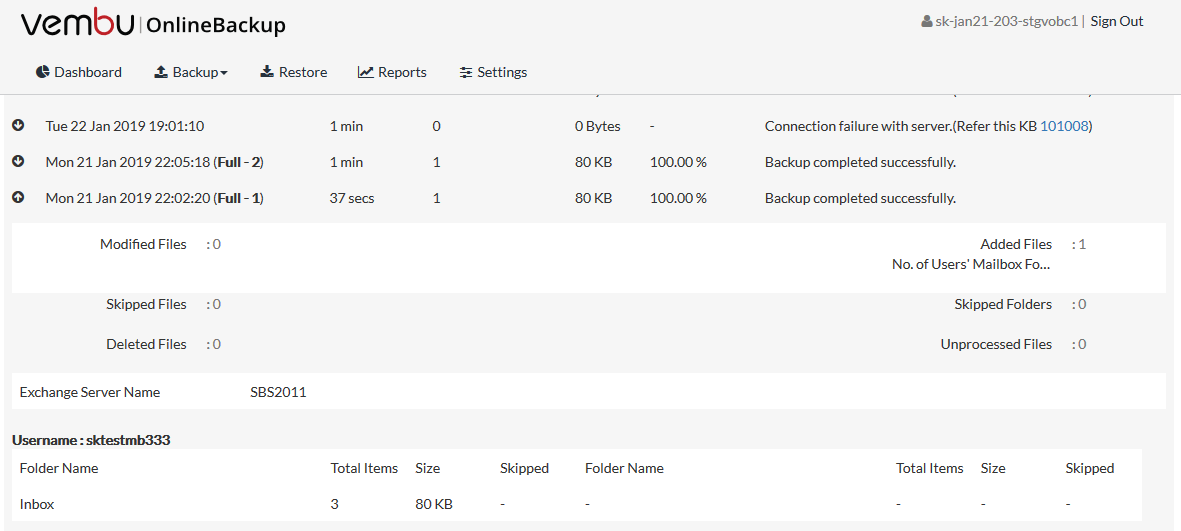Click the truncated No. of Users' Mailbox label
The width and height of the screenshot is (1181, 531).
tap(972, 264)
